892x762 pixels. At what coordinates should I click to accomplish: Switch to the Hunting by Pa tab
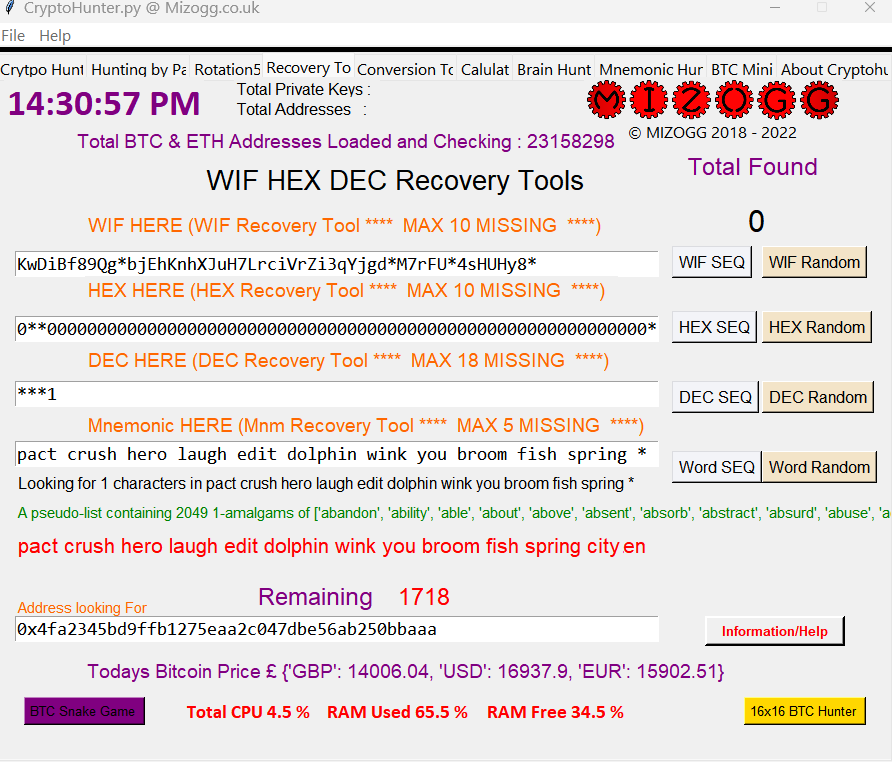138,69
